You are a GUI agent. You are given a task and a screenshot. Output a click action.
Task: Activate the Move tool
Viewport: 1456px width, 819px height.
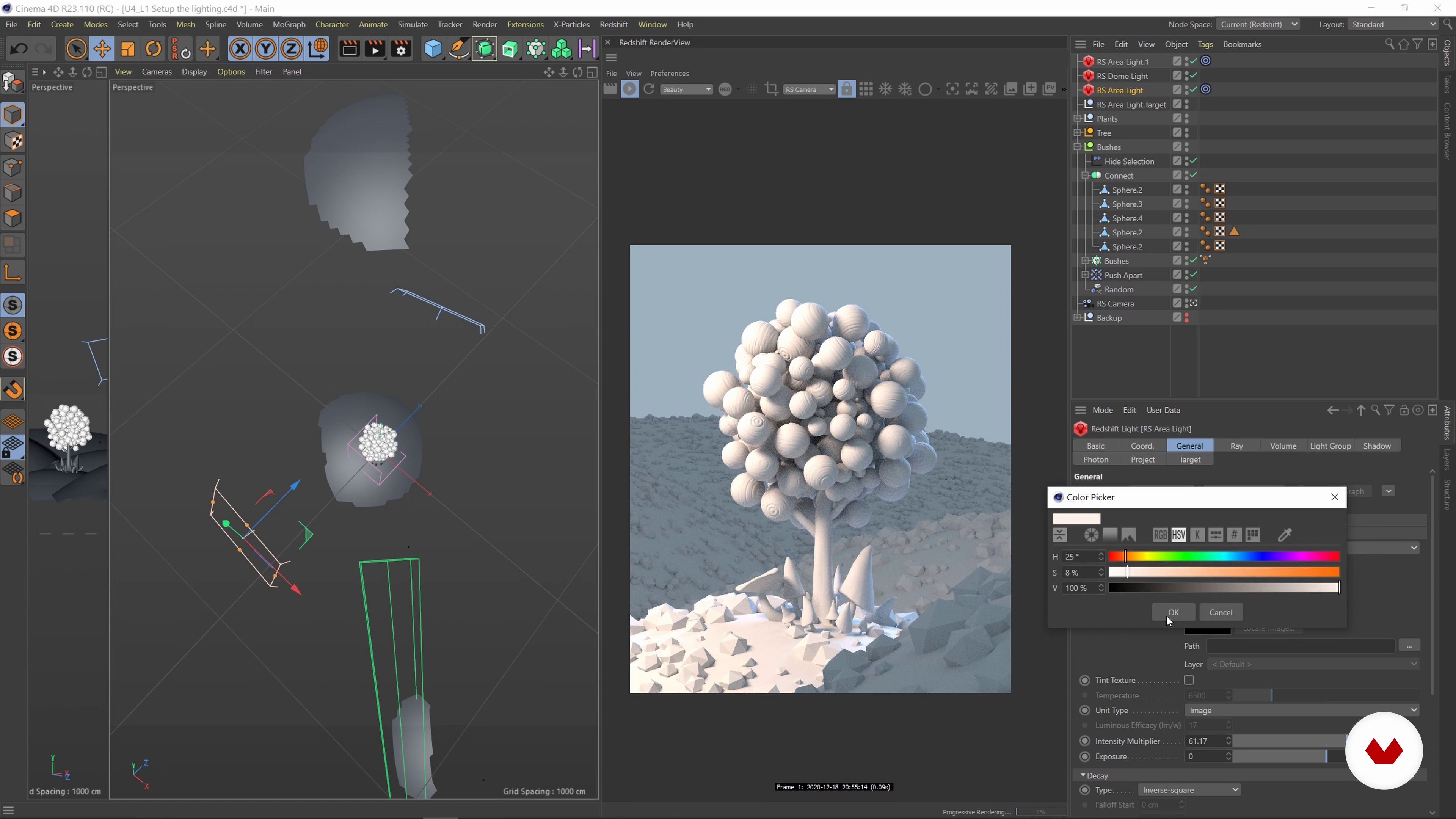click(102, 49)
